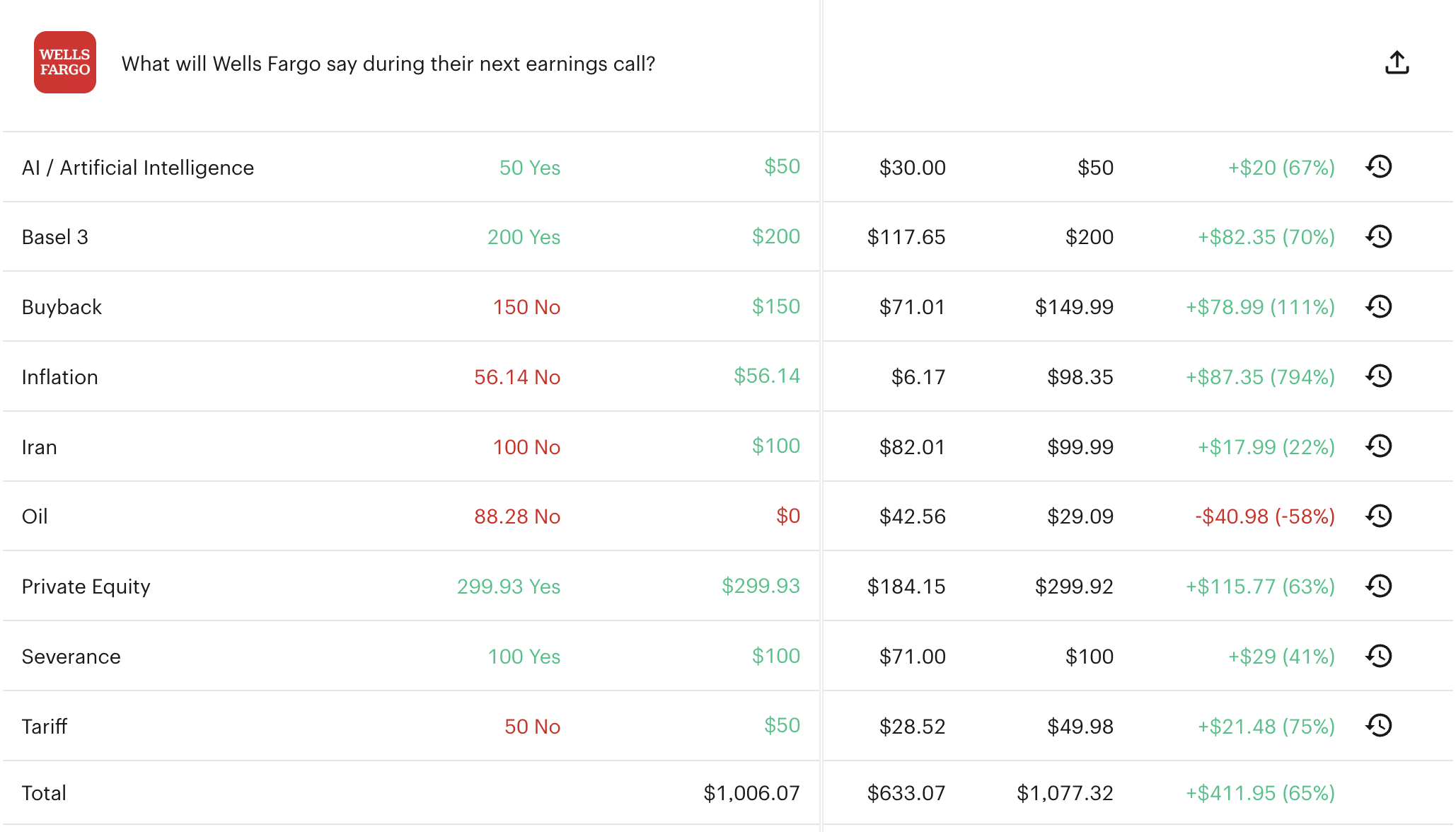
Task: Select the '50 Yes' stance on AI
Action: 531,167
